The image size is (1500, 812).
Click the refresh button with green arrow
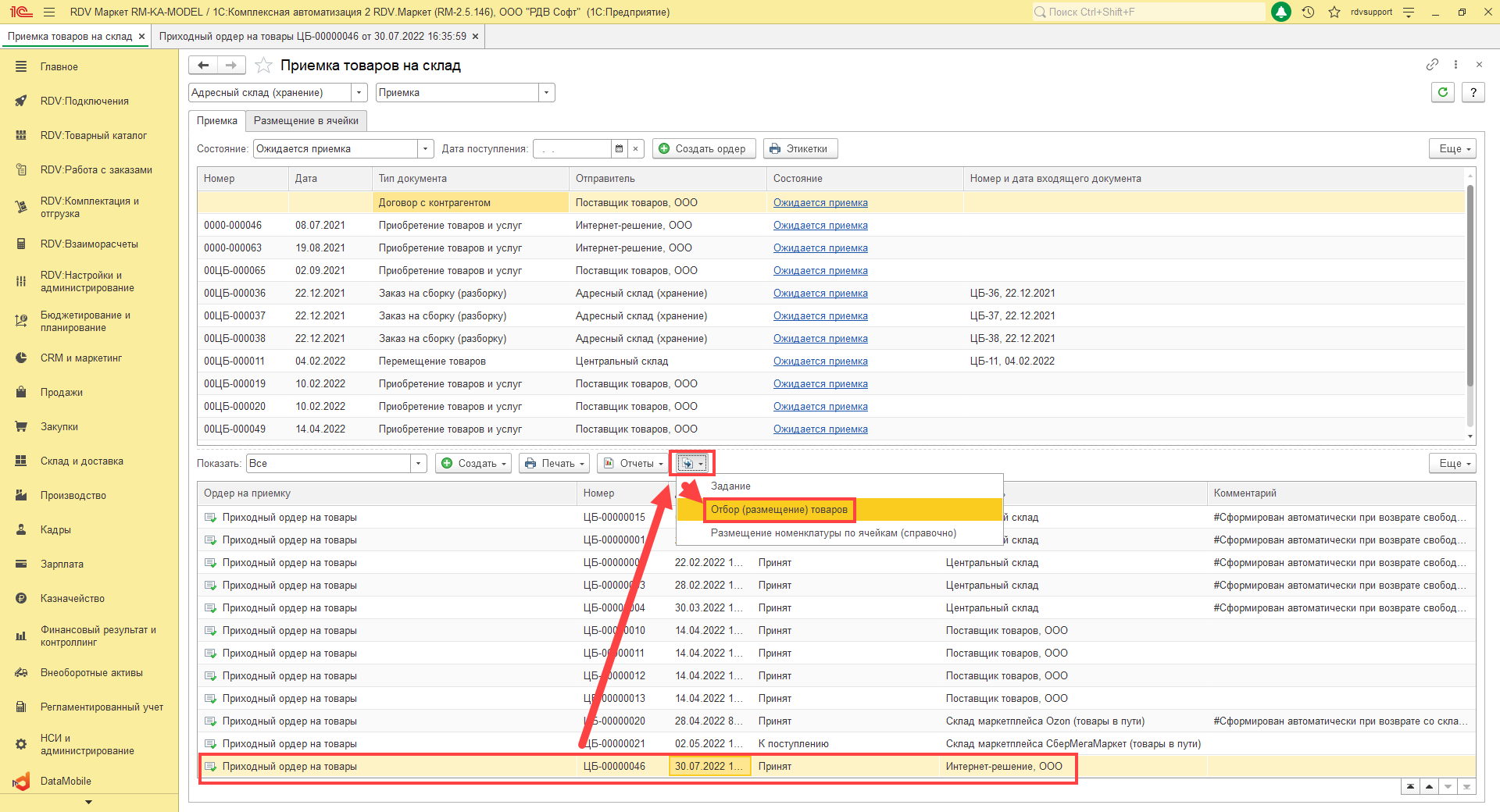click(1443, 92)
